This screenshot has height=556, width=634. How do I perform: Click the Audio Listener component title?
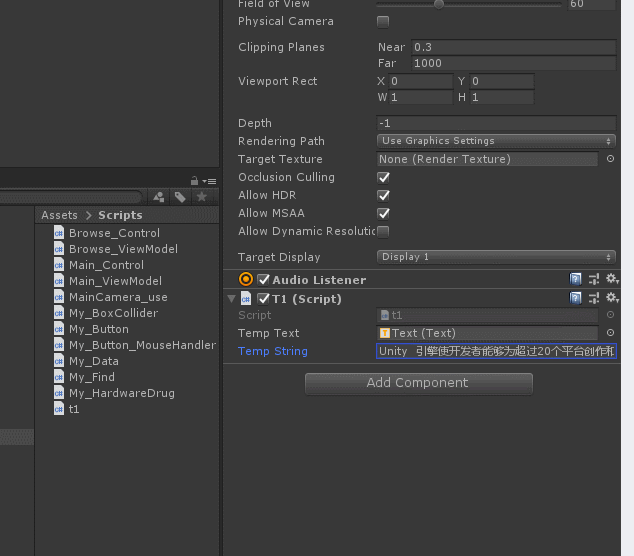pos(319,279)
